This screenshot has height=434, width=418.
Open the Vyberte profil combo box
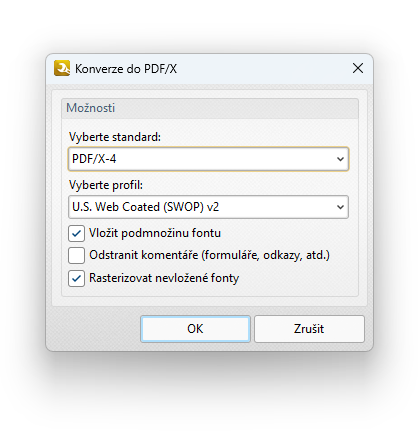pyautogui.click(x=208, y=207)
